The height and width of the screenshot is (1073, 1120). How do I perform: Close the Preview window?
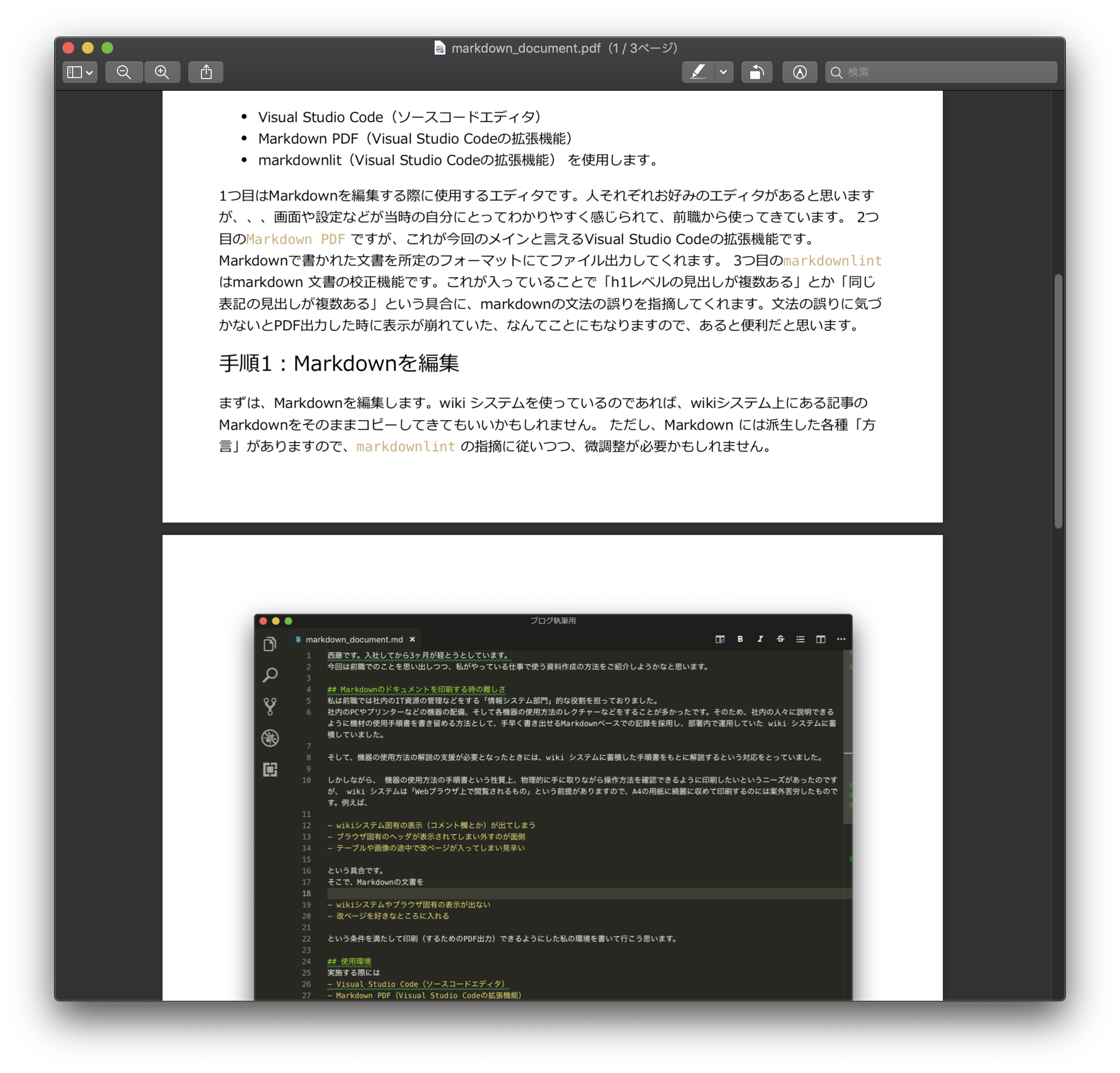(x=69, y=47)
